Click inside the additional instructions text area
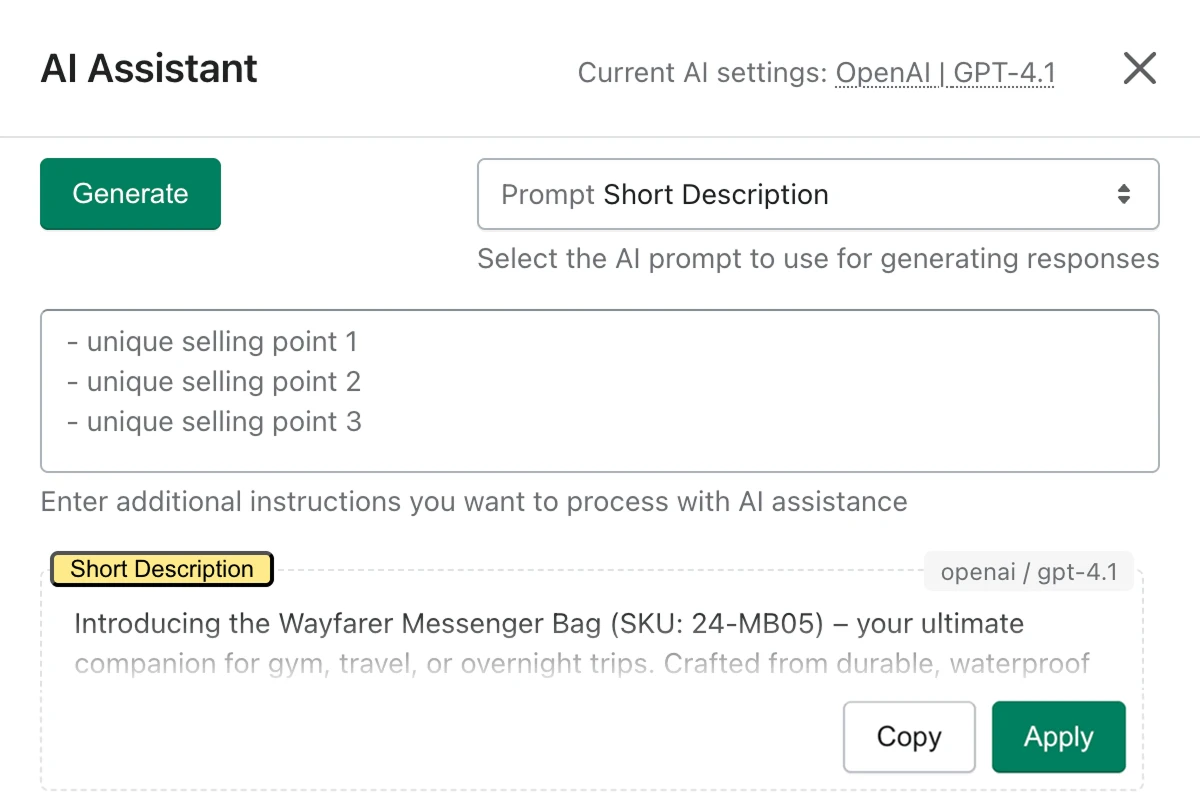This screenshot has height=800, width=1200. point(600,390)
